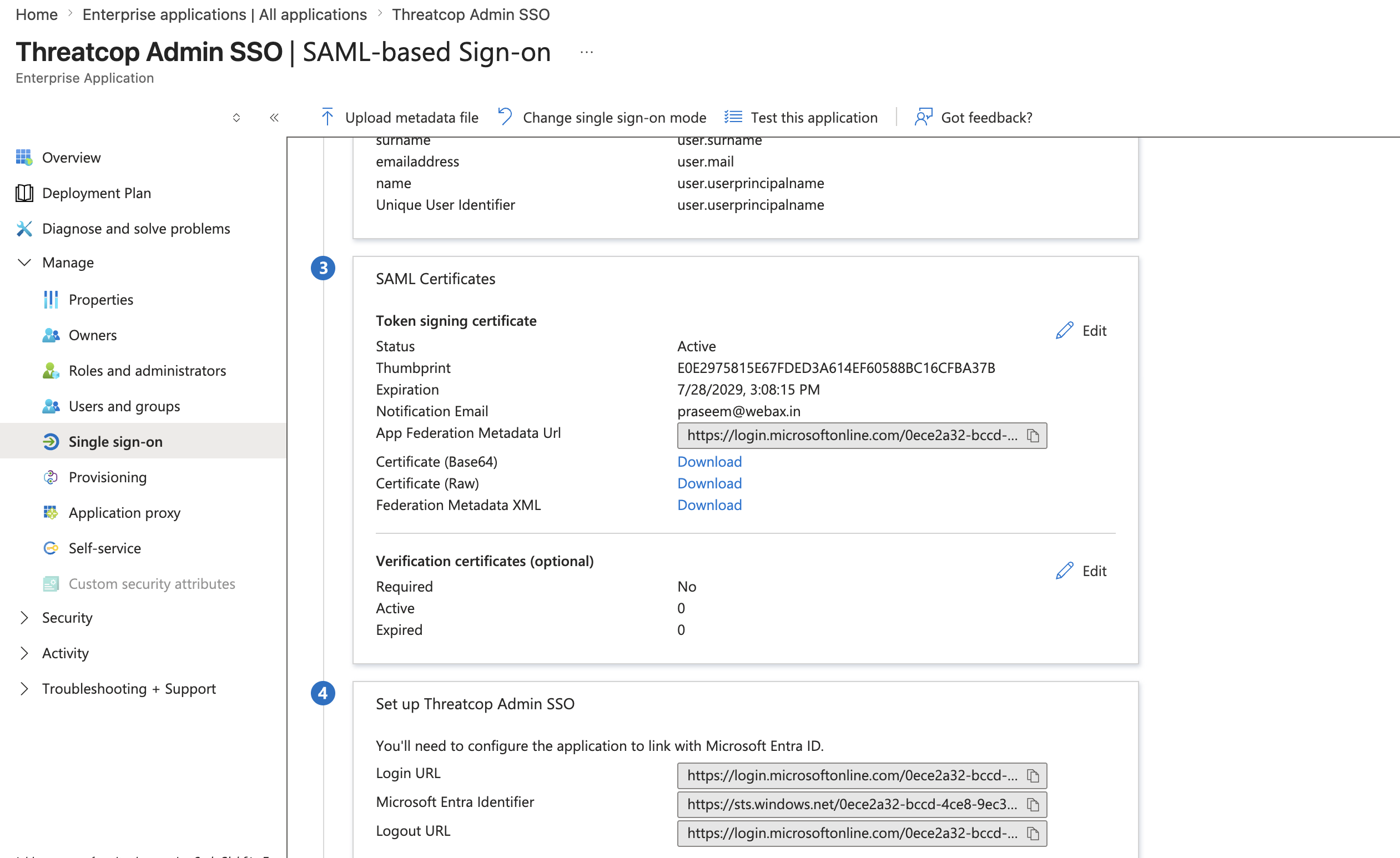Click the Diagnose and solve problems wrench icon
The width and height of the screenshot is (1400, 858).
(24, 229)
